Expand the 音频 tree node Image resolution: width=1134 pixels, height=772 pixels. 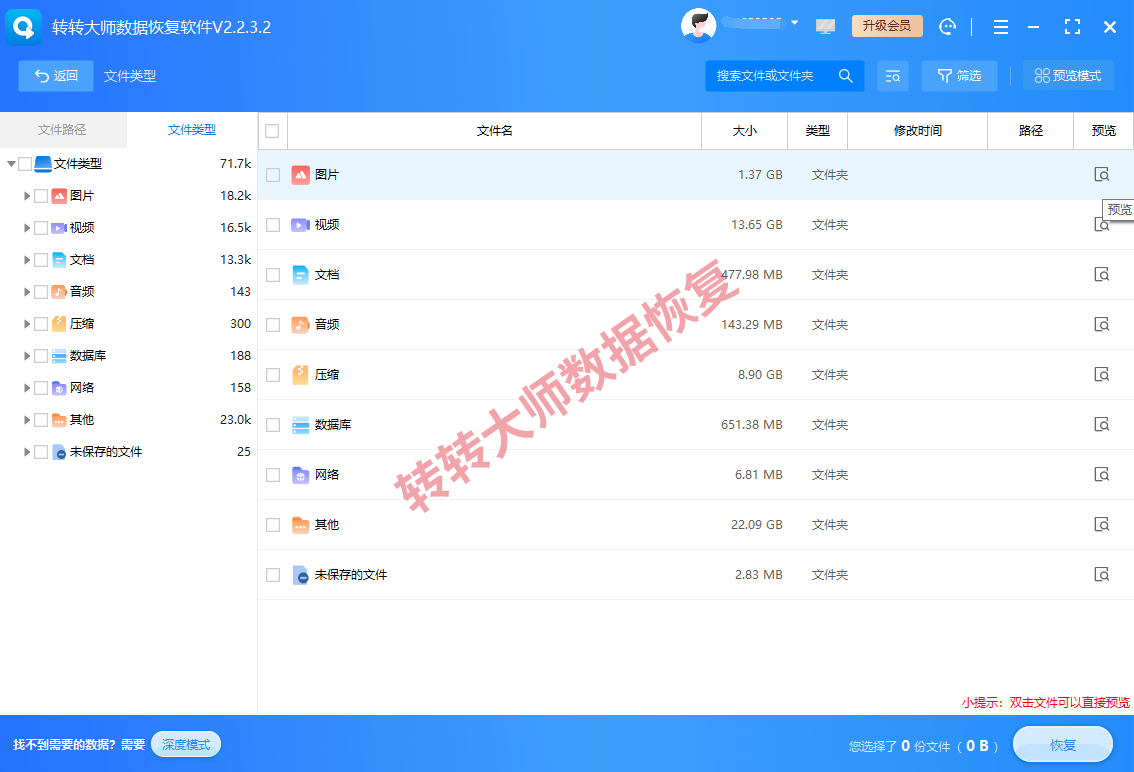point(27,292)
